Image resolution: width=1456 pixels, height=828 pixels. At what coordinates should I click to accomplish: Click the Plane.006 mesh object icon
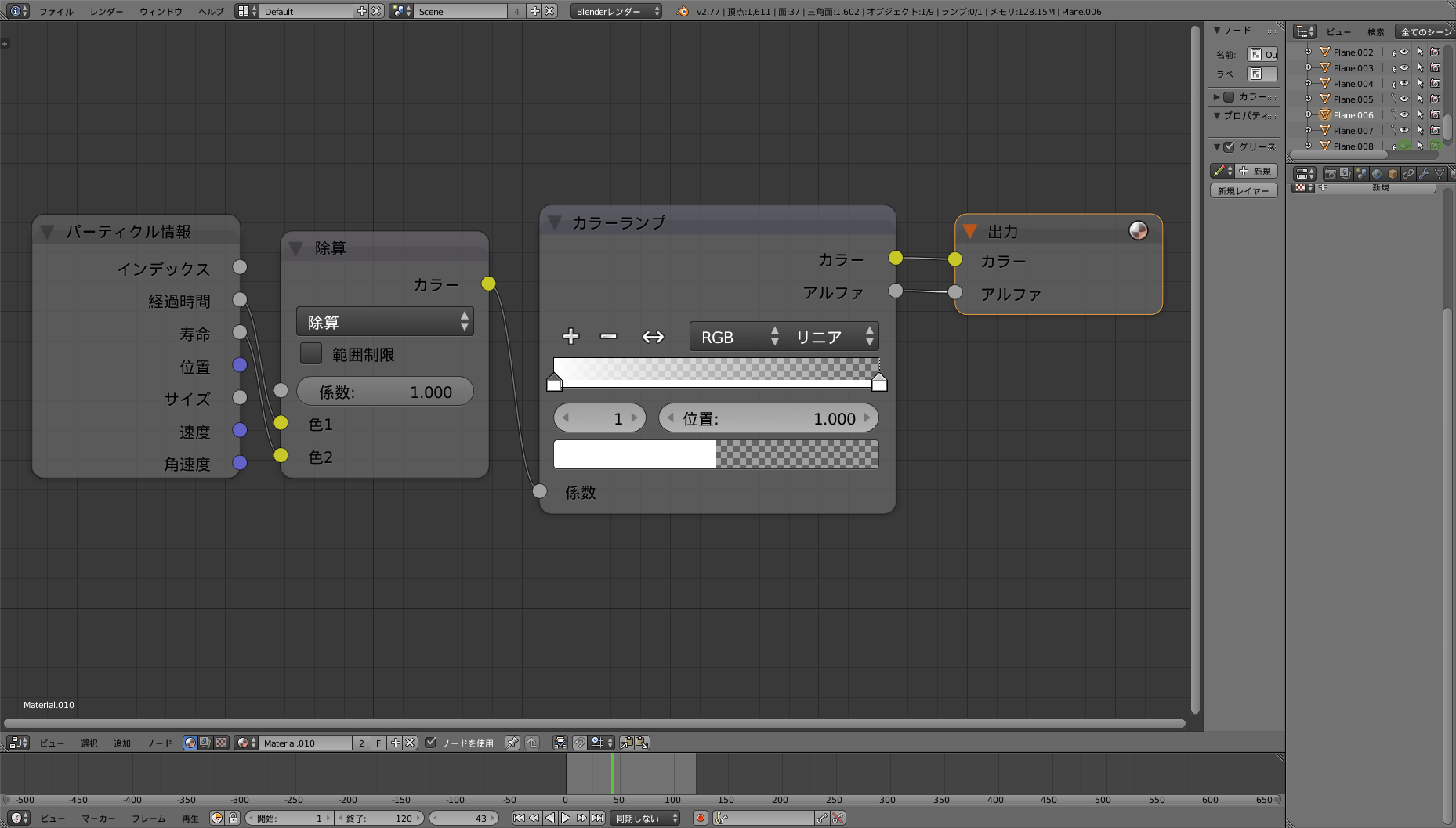pos(1325,114)
